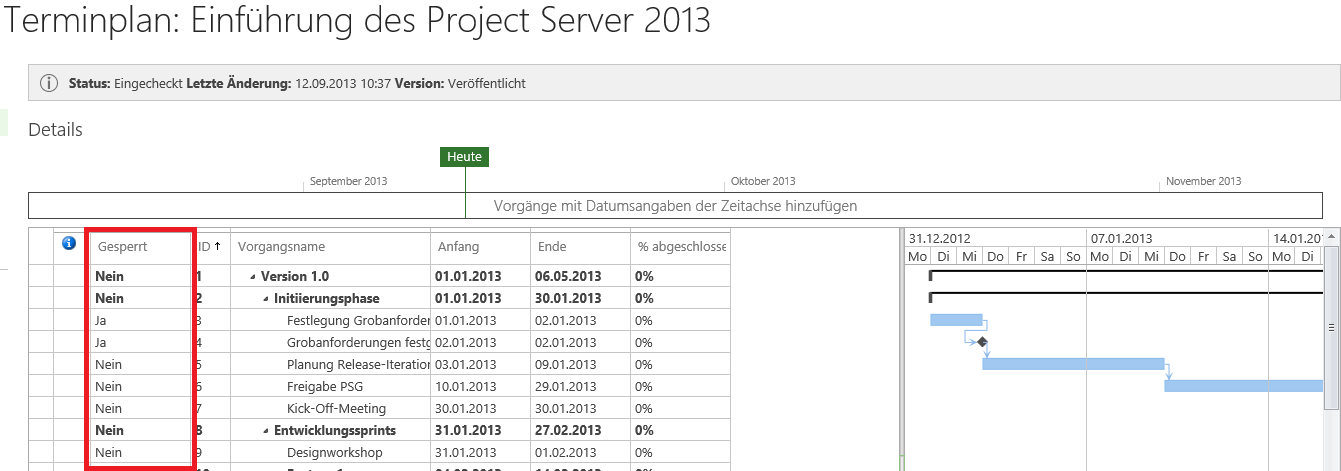The height and width of the screenshot is (471, 1341).
Task: Click 'Vorgänge mit Datumsangaben der Zeitachse hinzufügen' area
Action: pos(675,206)
